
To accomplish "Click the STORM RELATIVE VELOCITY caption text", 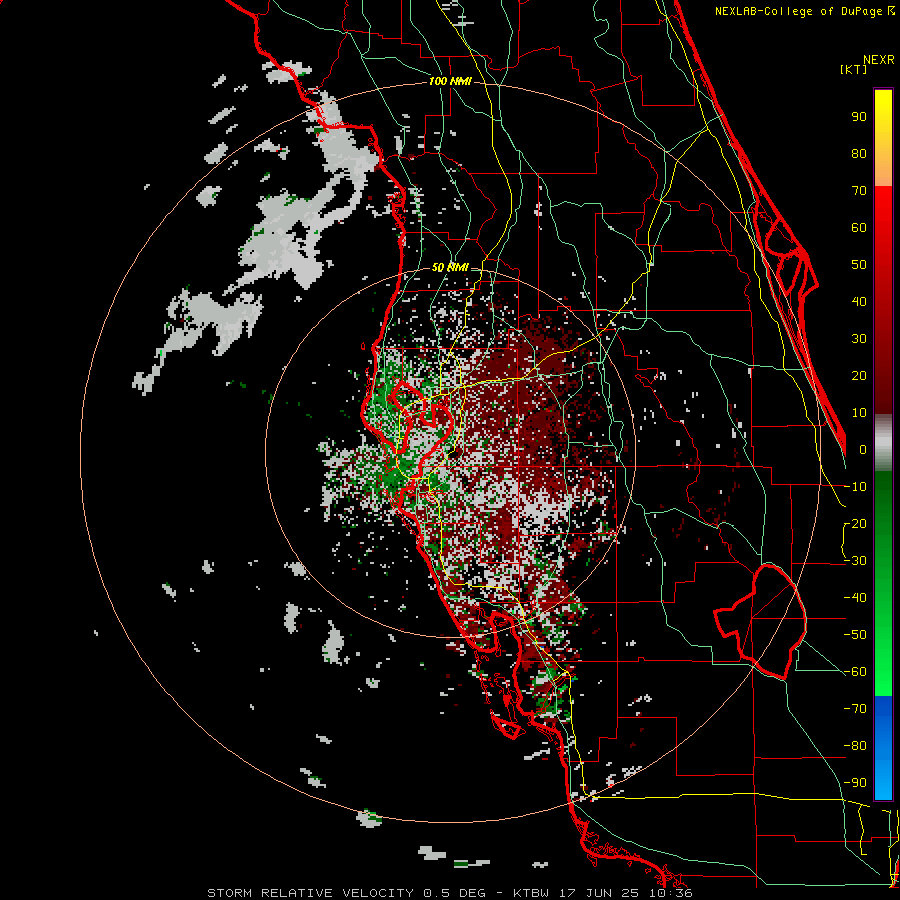I will [x=310, y=893].
